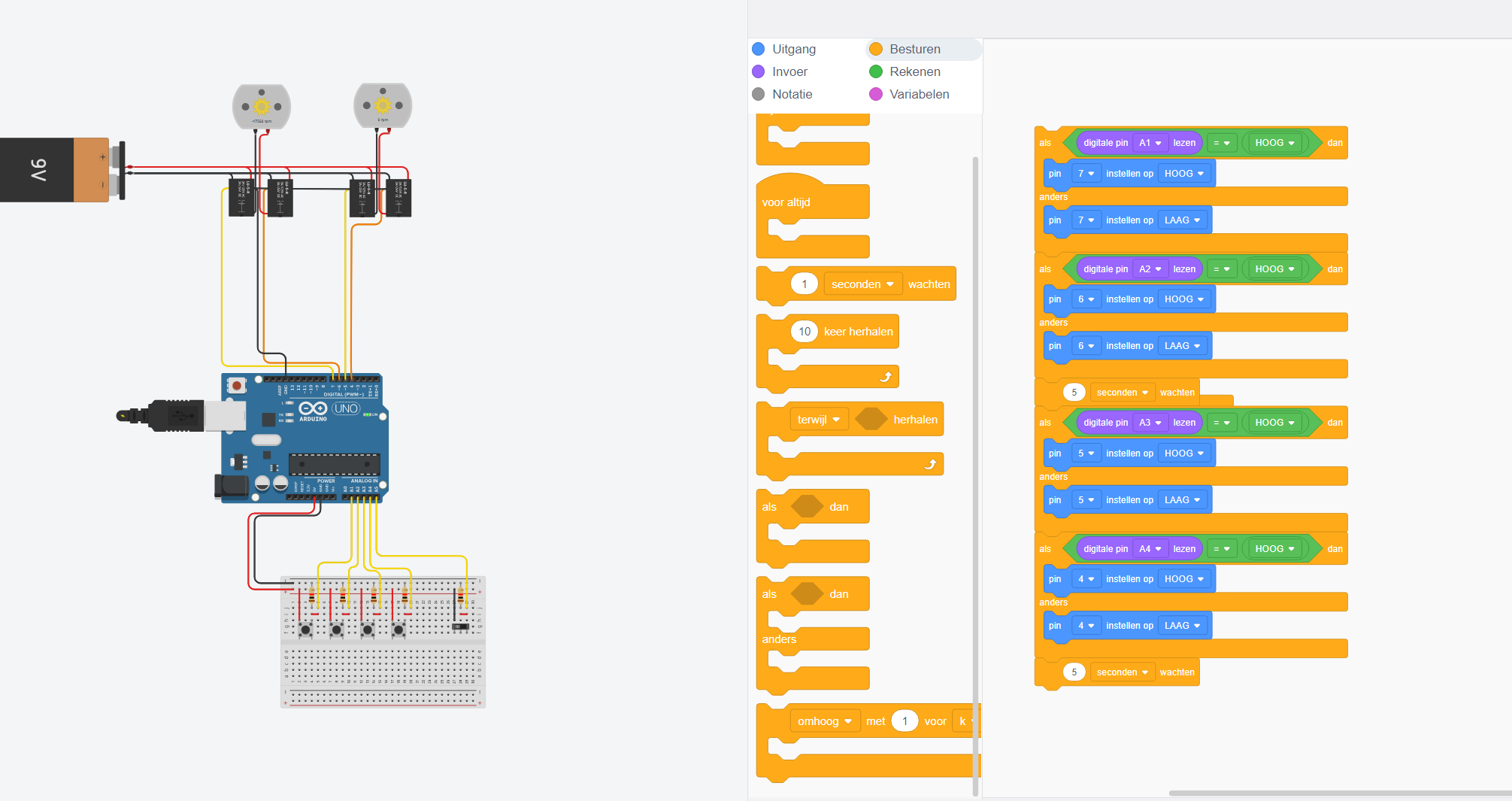
Task: Click the 5 seconds input in bottom wachten
Action: 1074,672
